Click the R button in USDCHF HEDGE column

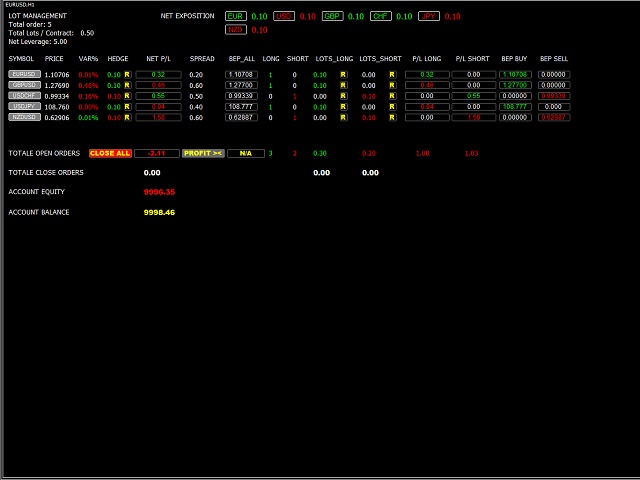127,96
